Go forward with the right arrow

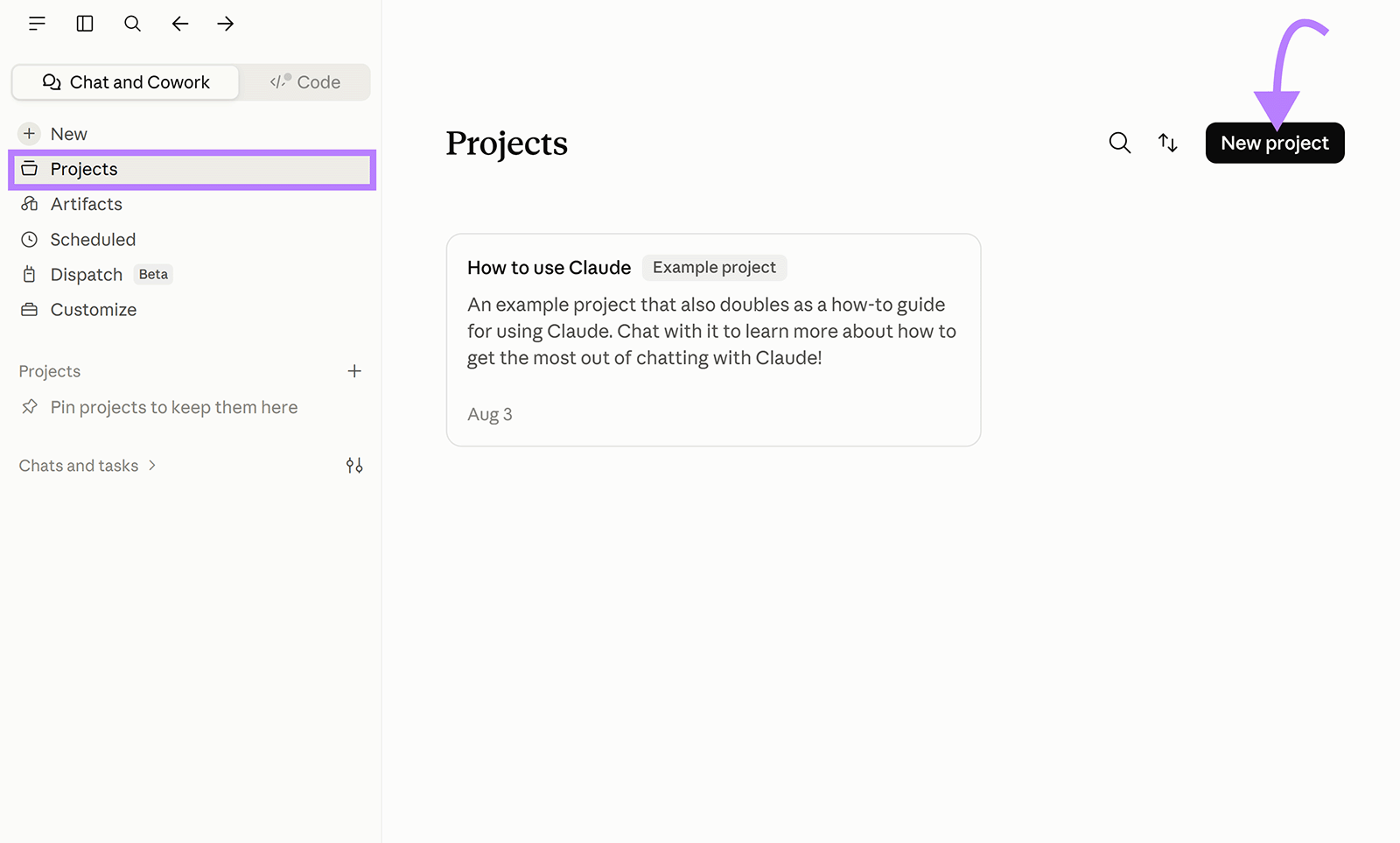click(226, 24)
